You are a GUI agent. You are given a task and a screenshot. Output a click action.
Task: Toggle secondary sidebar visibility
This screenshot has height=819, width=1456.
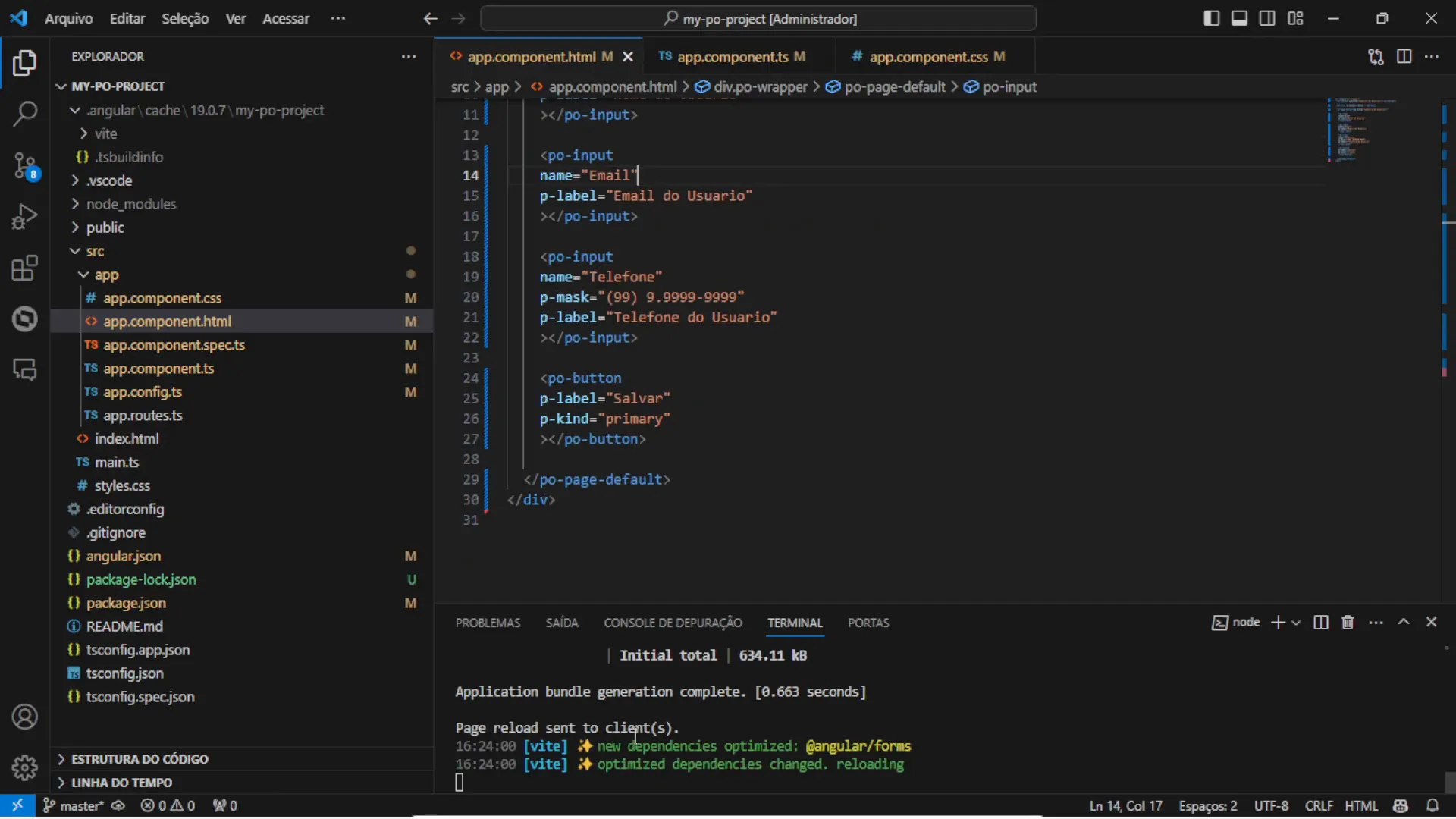1267,18
